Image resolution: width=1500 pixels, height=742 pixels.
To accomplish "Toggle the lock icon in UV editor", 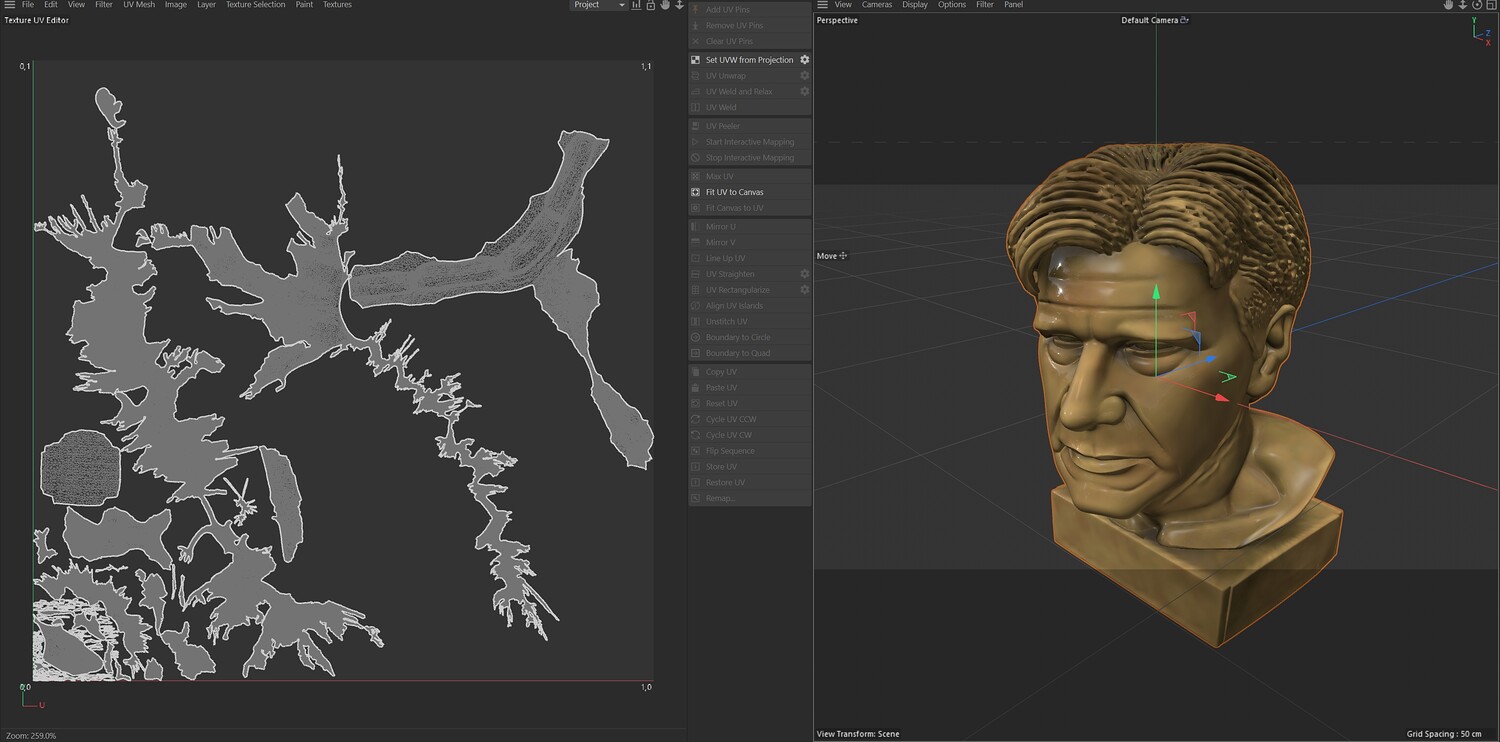I will pos(651,5).
